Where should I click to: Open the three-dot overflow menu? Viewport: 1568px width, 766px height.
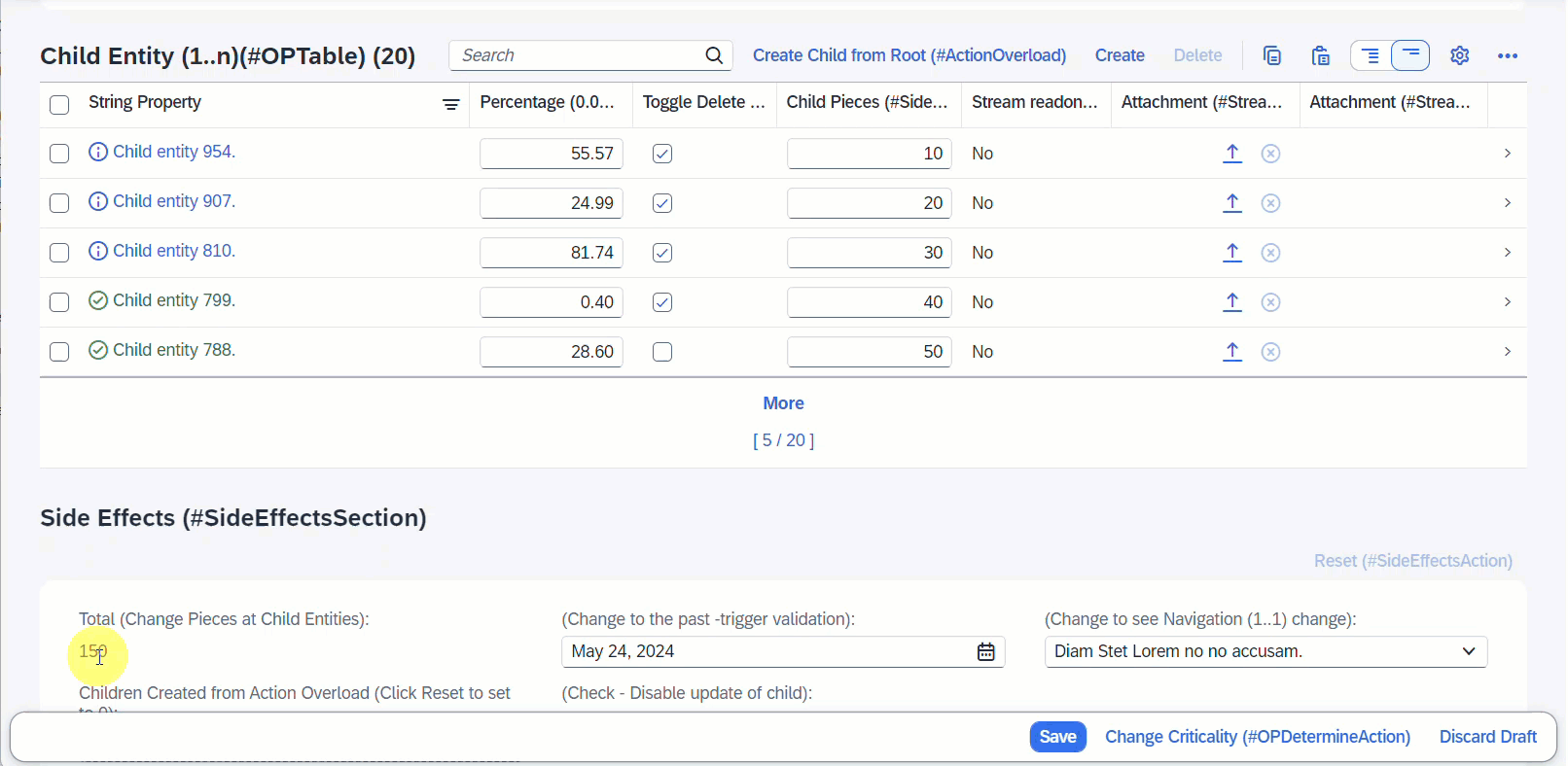(1508, 55)
